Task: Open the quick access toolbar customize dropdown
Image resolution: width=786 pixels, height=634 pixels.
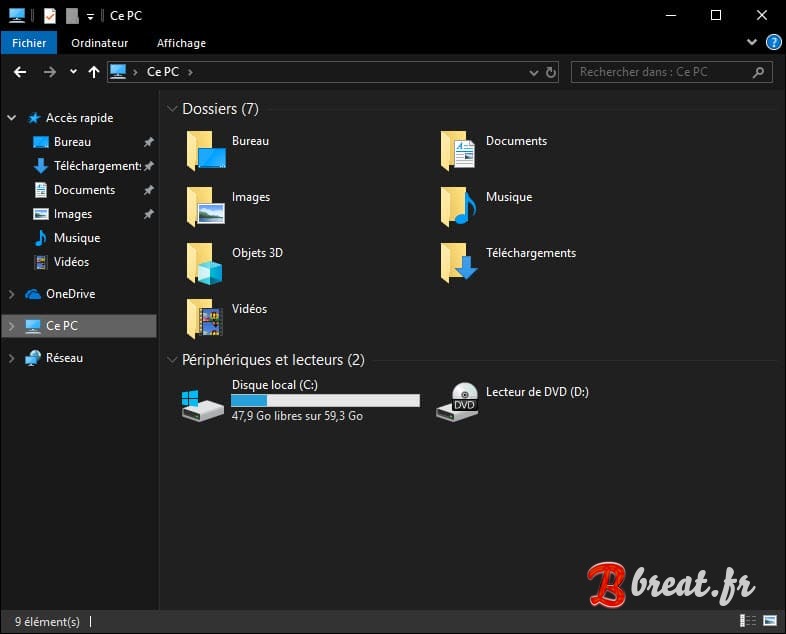Action: click(x=90, y=17)
